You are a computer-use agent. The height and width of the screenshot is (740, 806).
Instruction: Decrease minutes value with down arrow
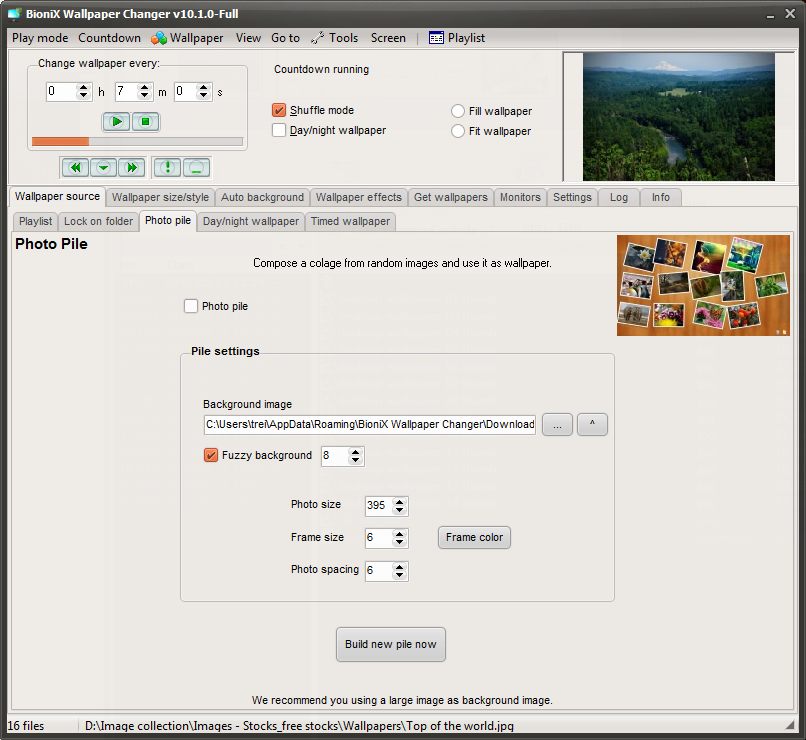pos(145,96)
